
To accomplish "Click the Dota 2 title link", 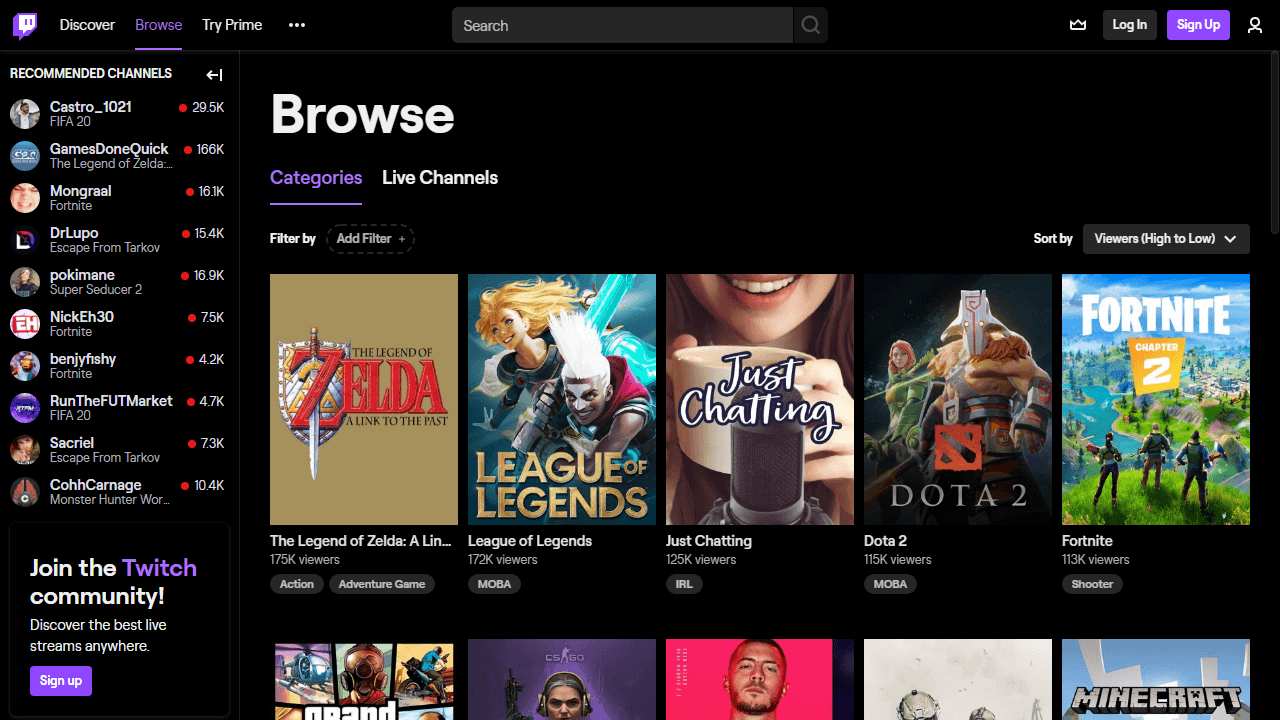I will click(886, 541).
